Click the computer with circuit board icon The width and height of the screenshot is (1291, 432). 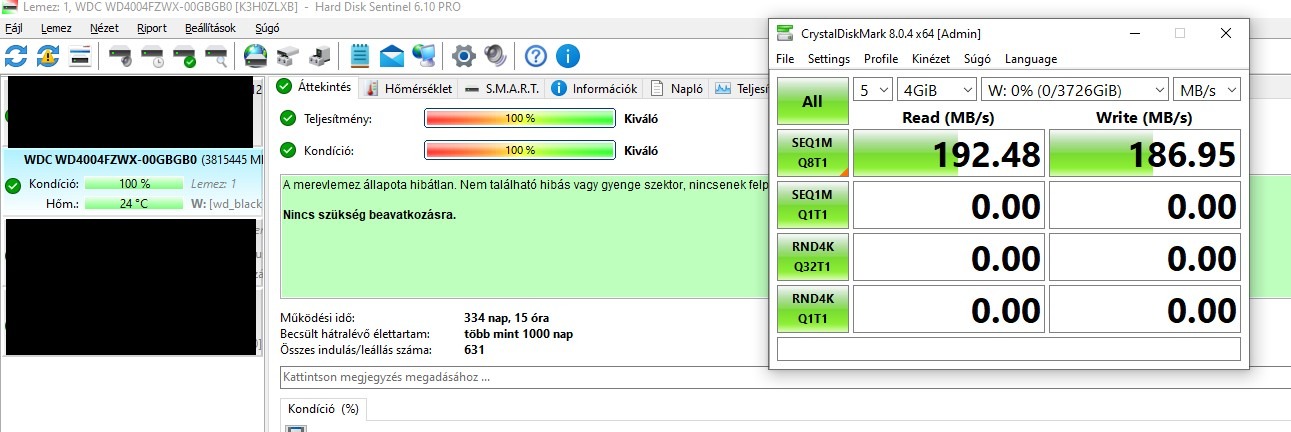(x=321, y=55)
